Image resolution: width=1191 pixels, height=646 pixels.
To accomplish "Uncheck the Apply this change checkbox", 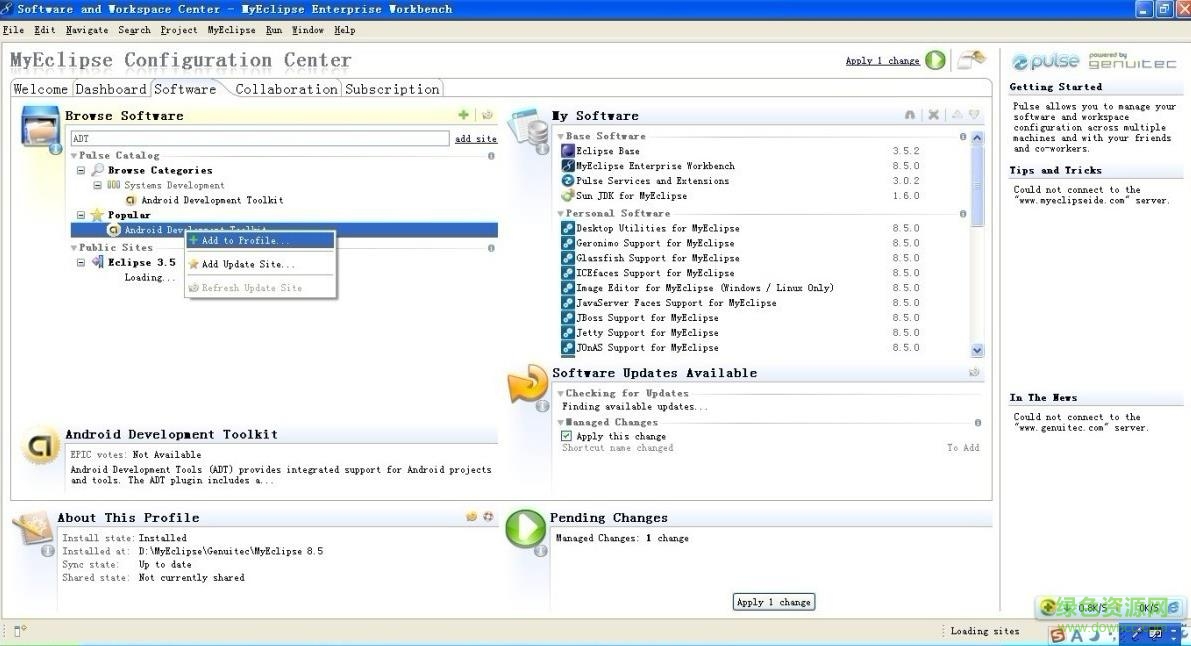I will tap(566, 436).
